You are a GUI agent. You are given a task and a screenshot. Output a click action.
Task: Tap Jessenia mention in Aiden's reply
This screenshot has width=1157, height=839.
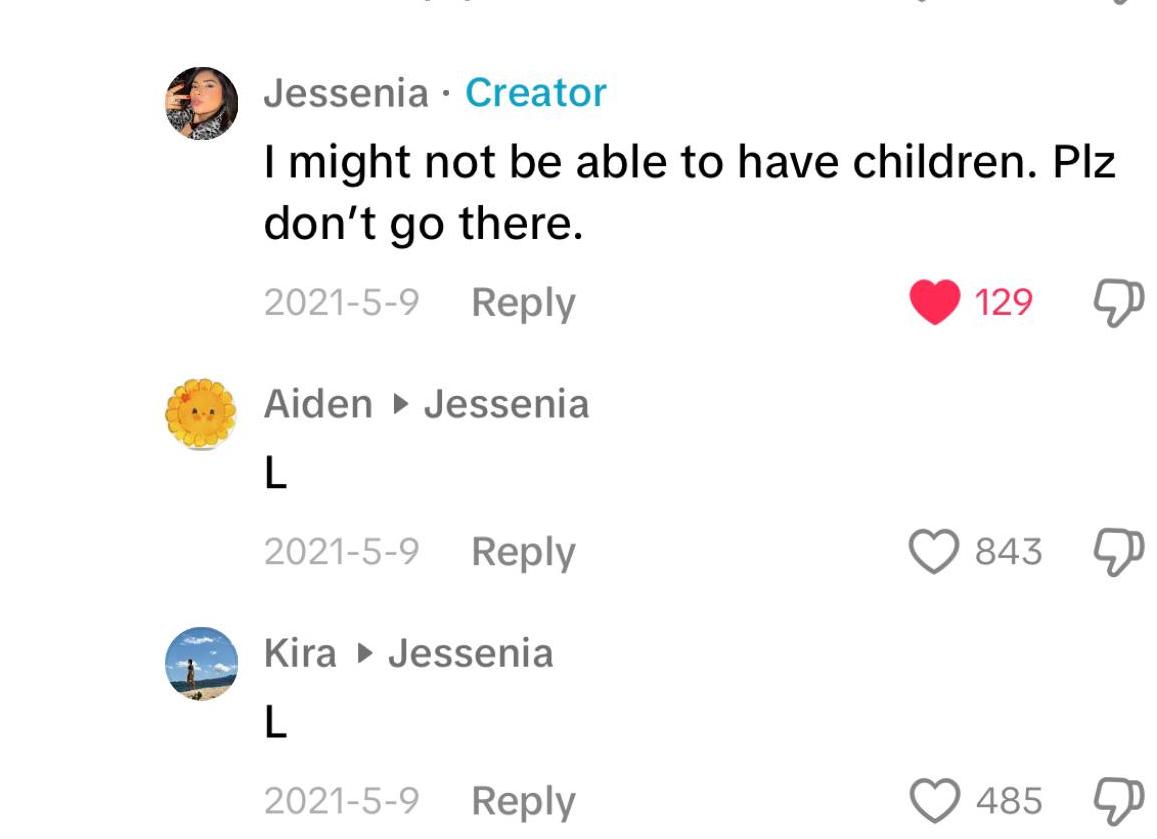point(506,404)
